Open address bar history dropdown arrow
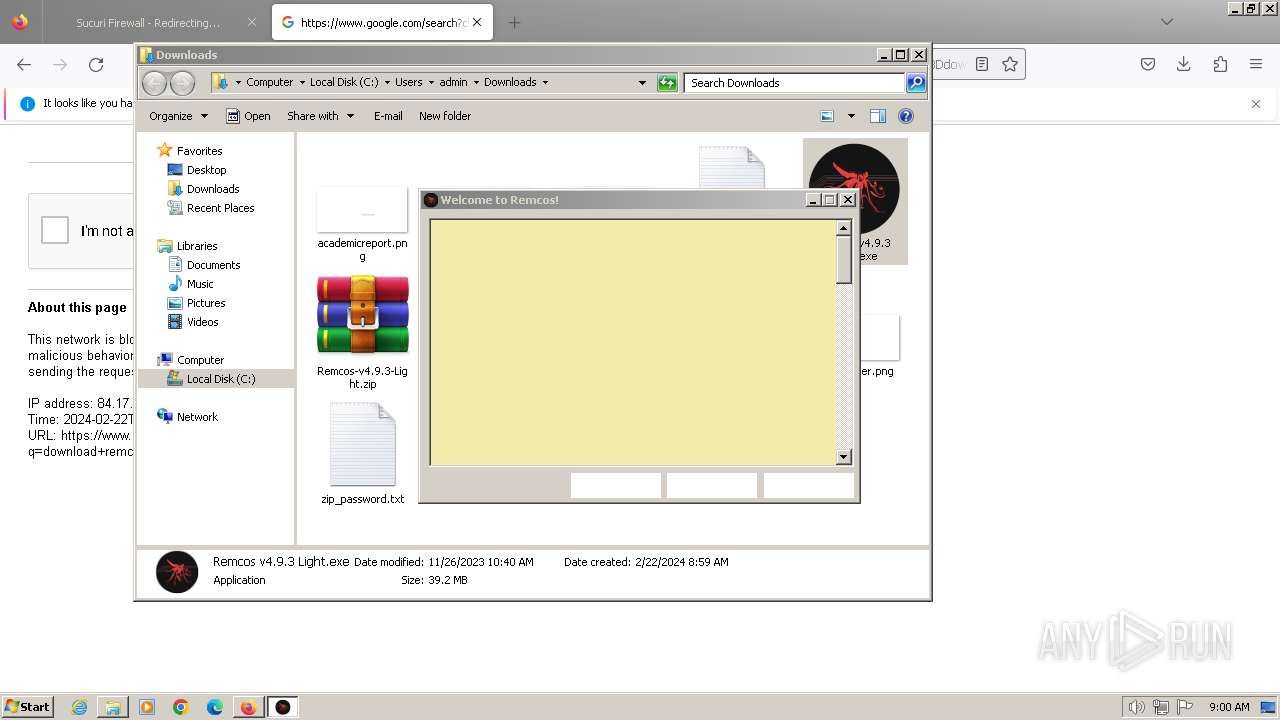Viewport: 1280px width, 720px height. point(642,83)
